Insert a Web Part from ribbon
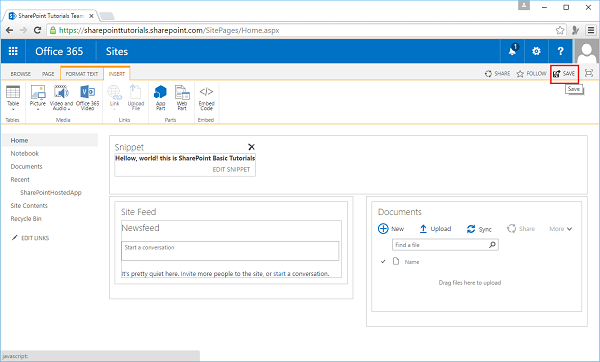The height and width of the screenshot is (362, 600). (182, 98)
